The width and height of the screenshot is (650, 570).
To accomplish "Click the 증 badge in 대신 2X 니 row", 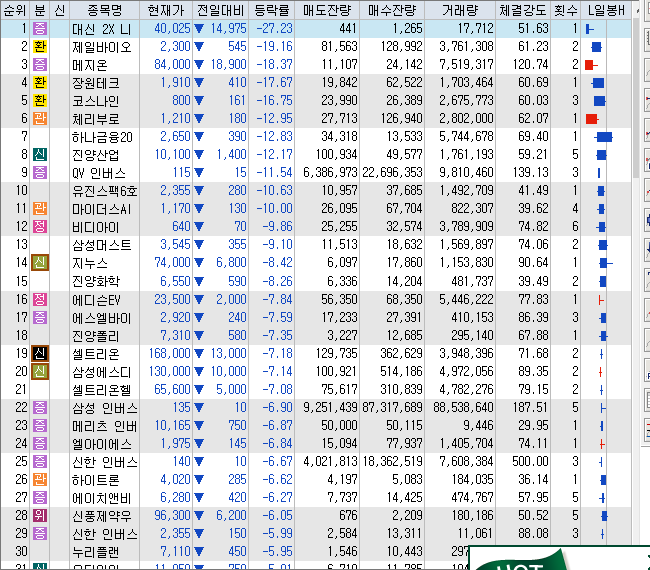I will point(40,29).
